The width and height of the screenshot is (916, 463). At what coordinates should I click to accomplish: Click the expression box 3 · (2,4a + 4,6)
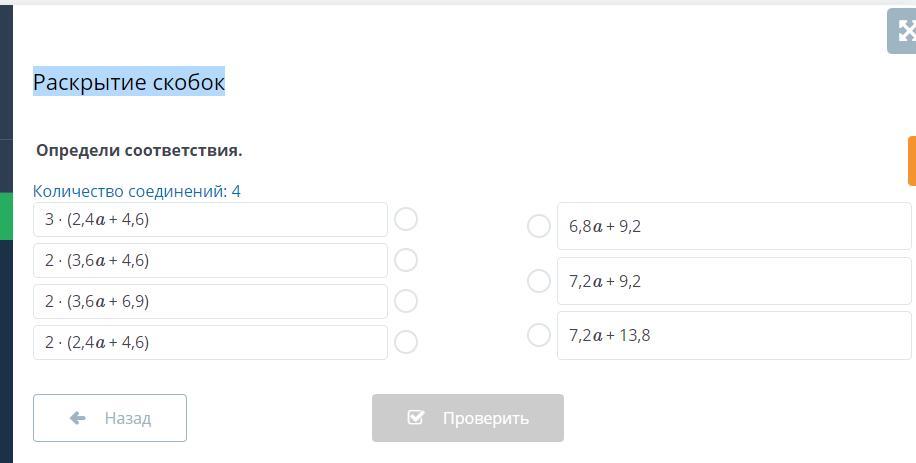click(x=210, y=220)
